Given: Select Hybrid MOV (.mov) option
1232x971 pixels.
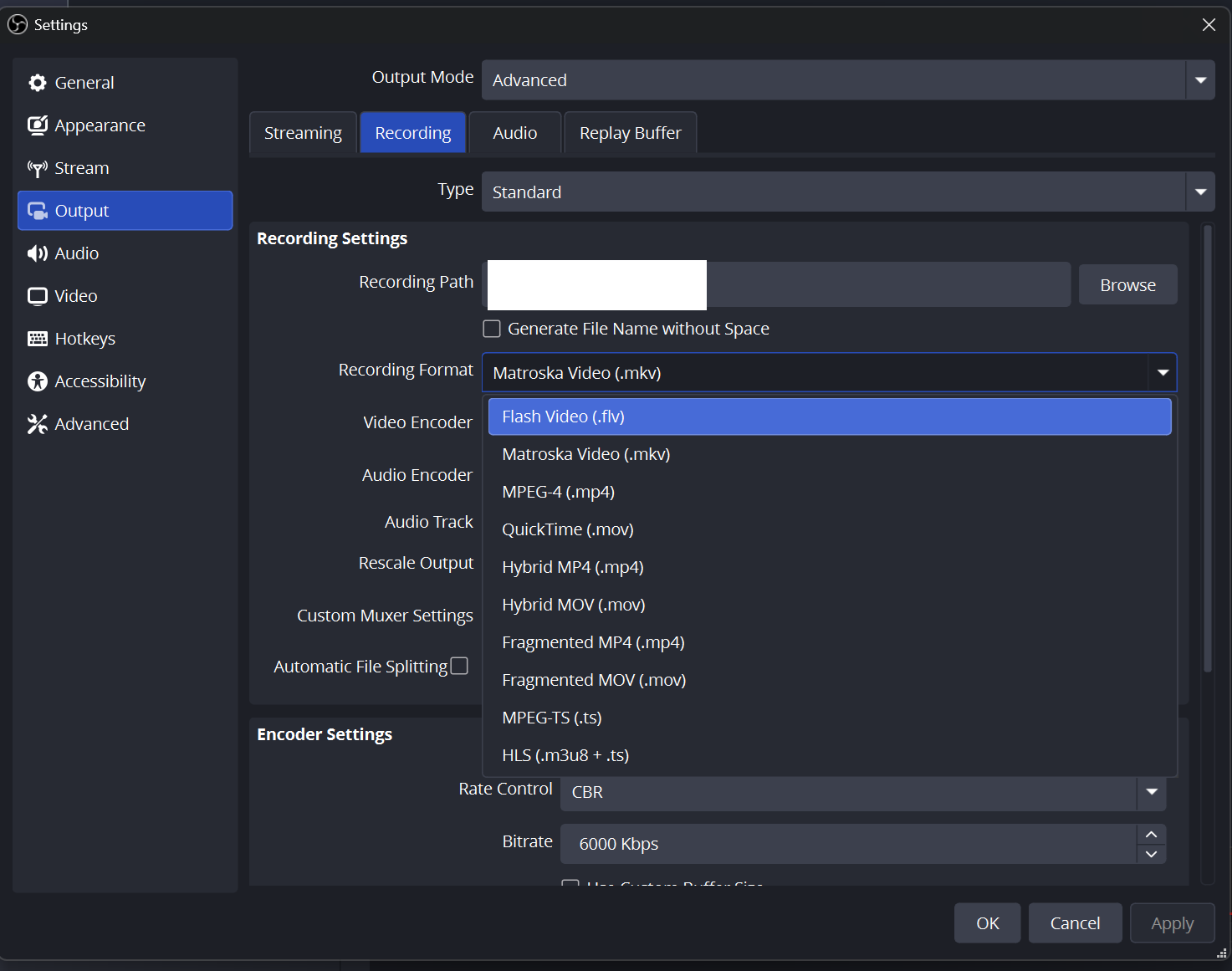Looking at the screenshot, I should [x=830, y=605].
